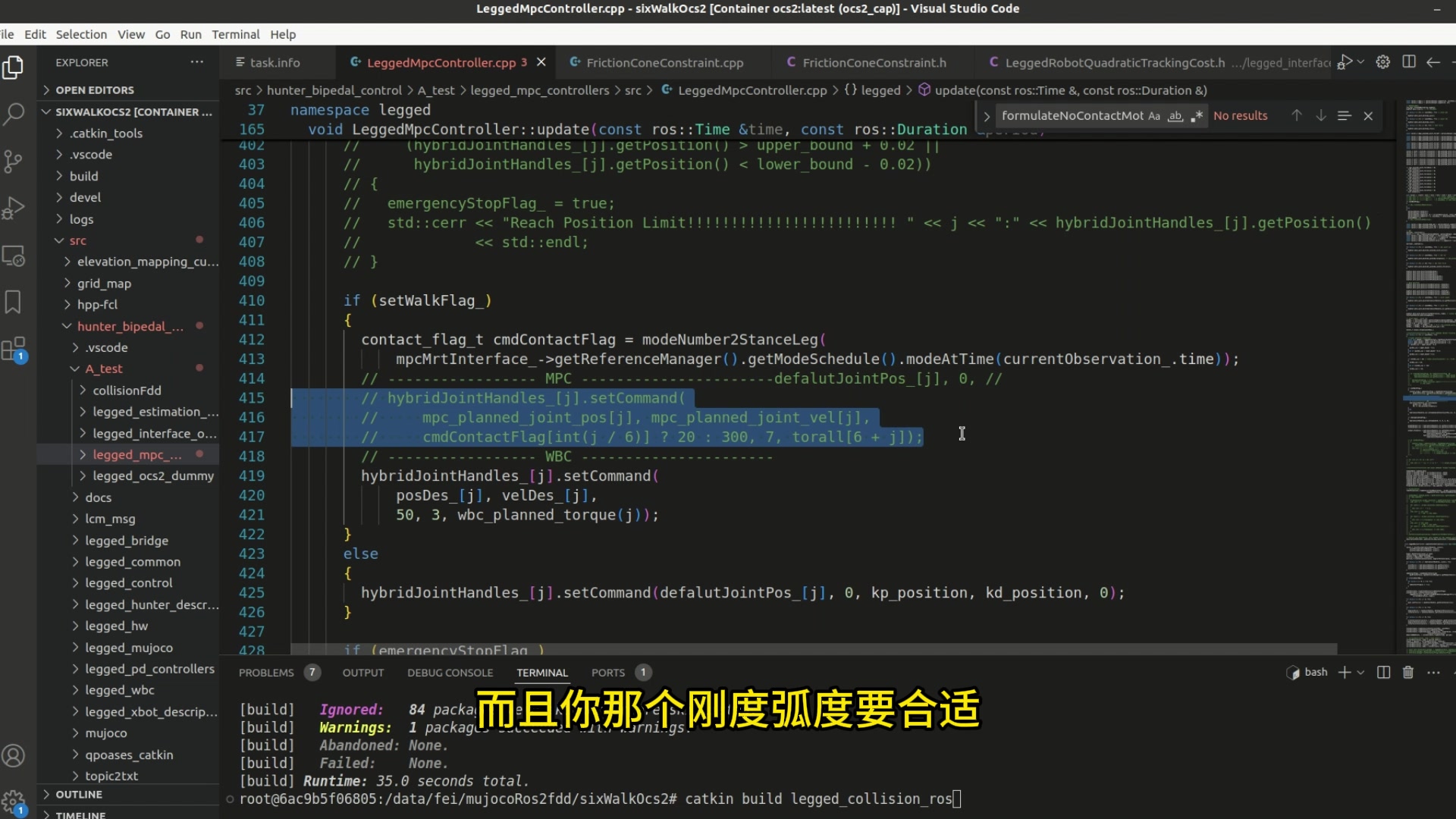Viewport: 1456px width, 819px height.
Task: Open the Search view in the activity bar
Action: [x=14, y=114]
